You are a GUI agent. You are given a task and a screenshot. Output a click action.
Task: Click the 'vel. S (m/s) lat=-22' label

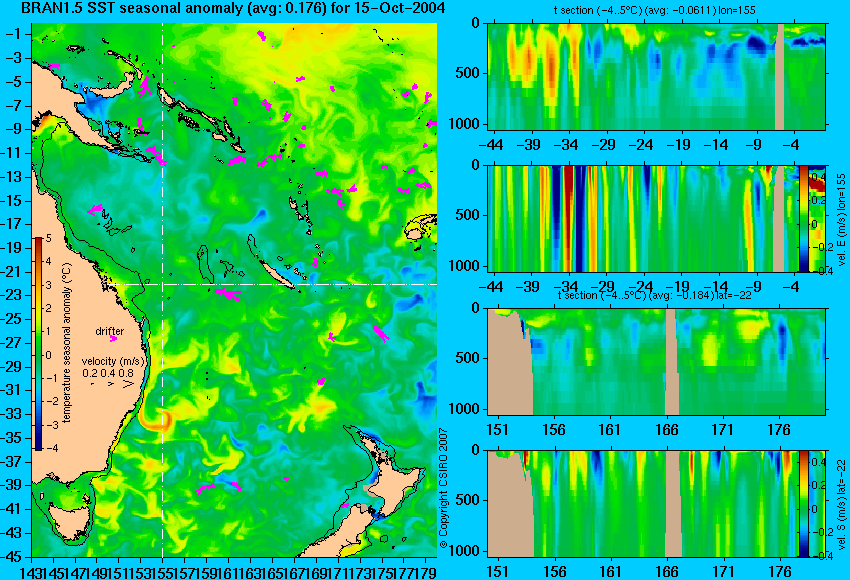pos(842,505)
